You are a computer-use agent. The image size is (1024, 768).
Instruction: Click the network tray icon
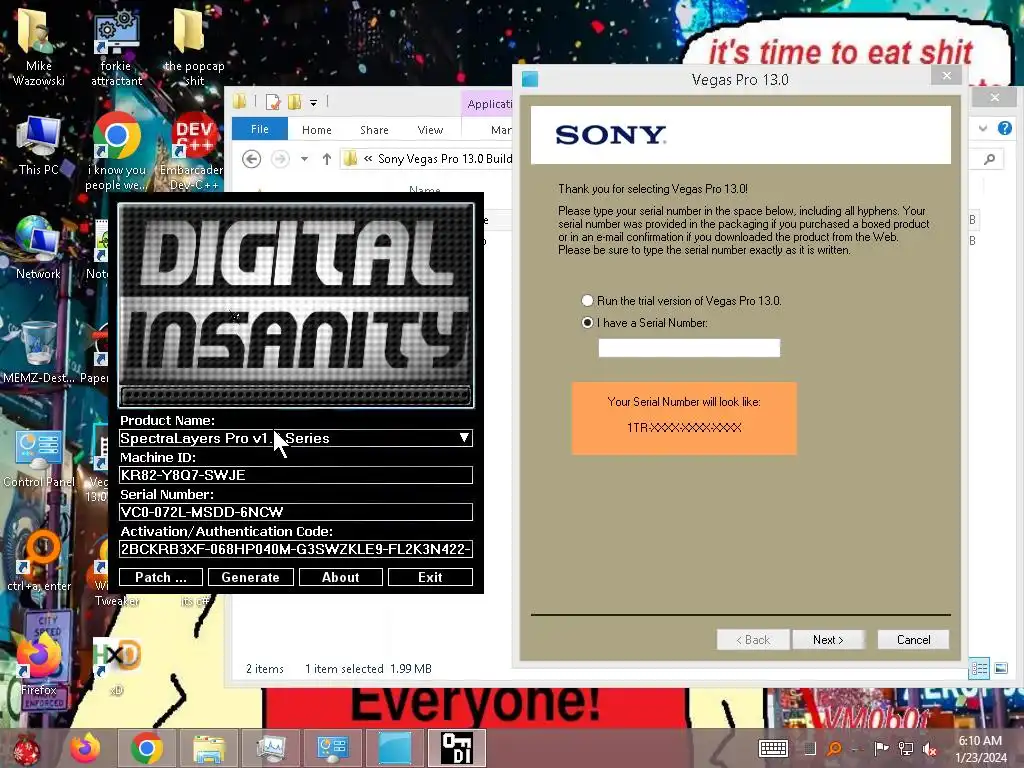[906, 748]
